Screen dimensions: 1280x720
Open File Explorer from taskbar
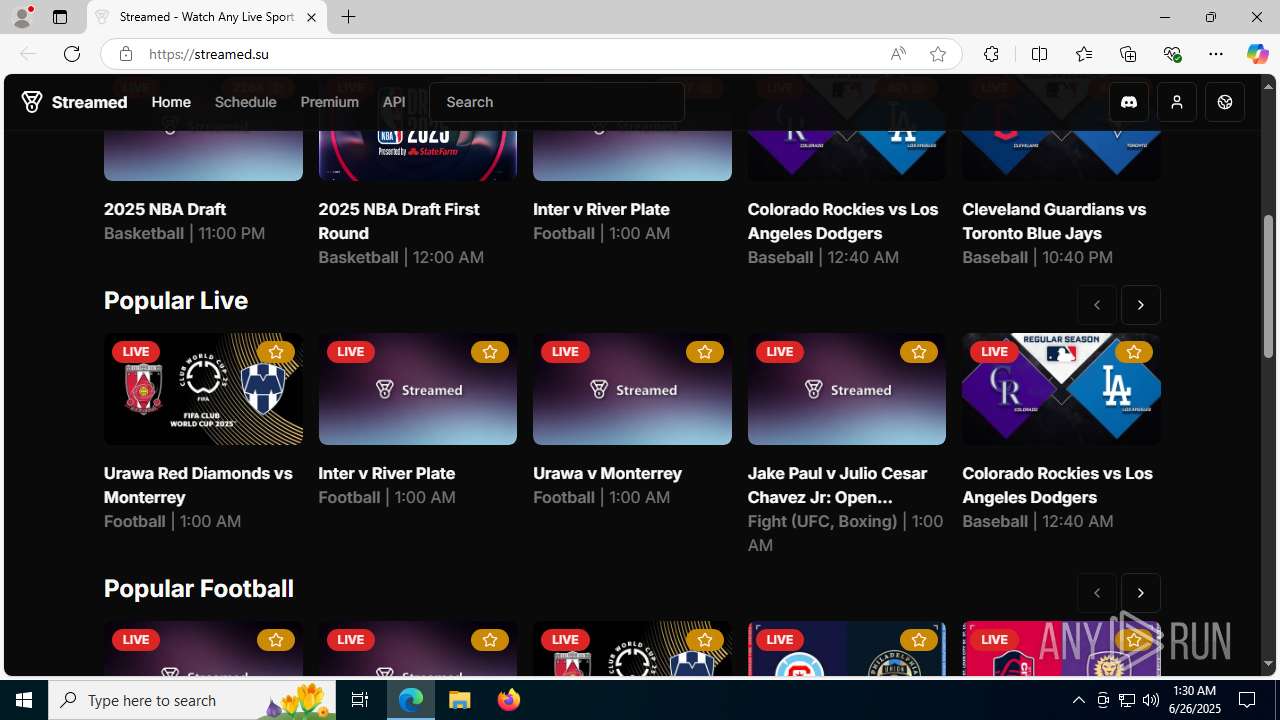tap(460, 700)
